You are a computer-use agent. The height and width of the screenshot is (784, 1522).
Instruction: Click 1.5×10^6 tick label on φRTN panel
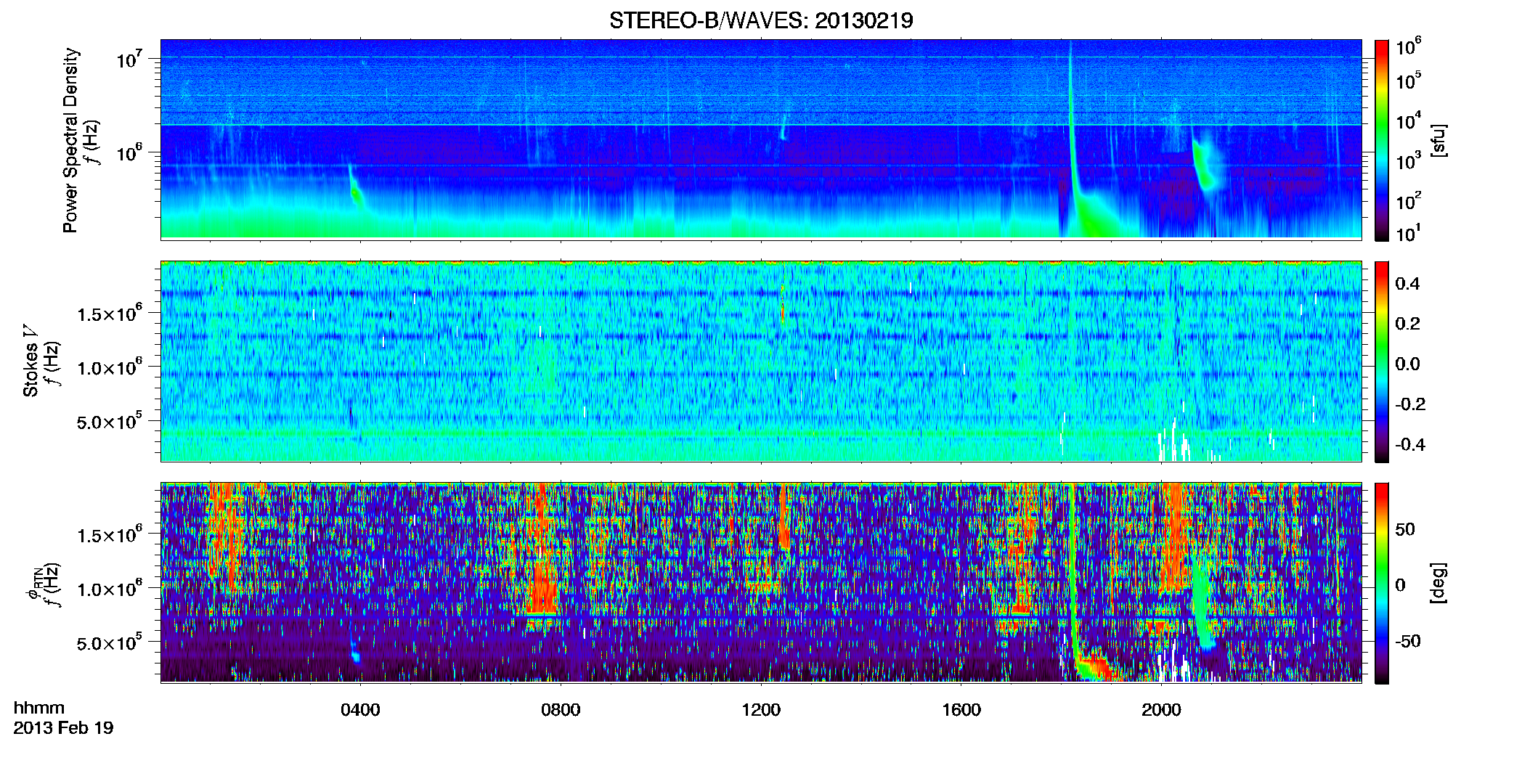point(110,534)
